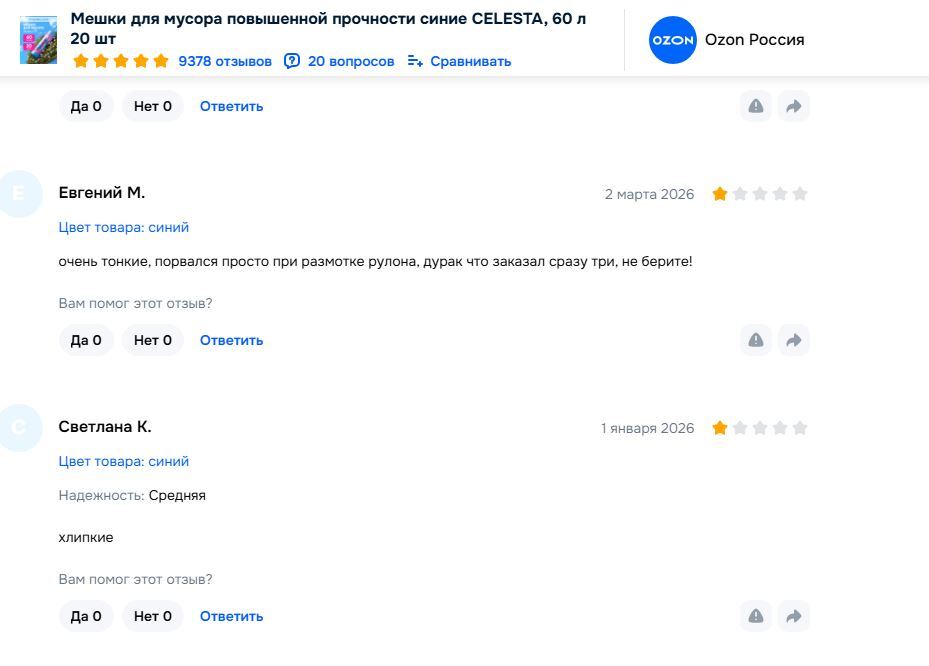Share Евгений М.'s review via arrow icon
Viewport: 929px width, 666px height.
tap(793, 340)
